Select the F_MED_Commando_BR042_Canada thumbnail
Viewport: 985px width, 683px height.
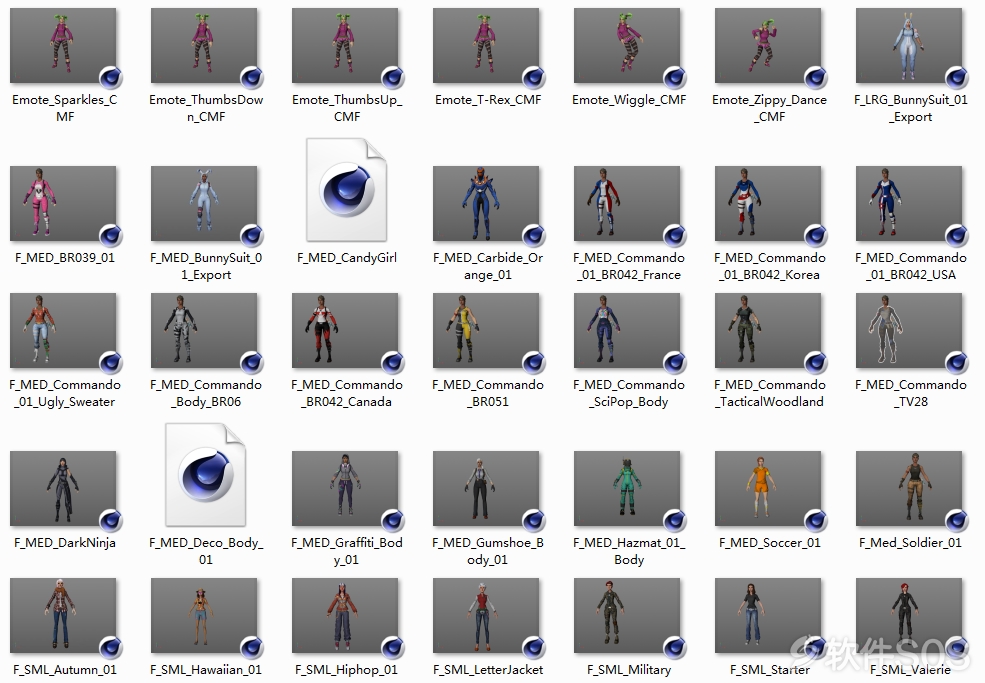(x=345, y=331)
